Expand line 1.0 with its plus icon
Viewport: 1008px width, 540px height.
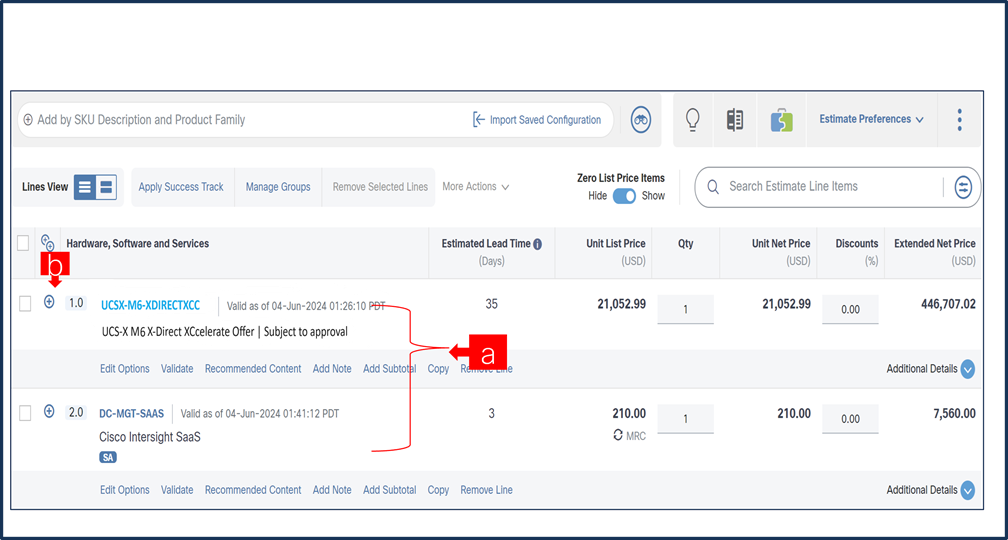pos(49,302)
